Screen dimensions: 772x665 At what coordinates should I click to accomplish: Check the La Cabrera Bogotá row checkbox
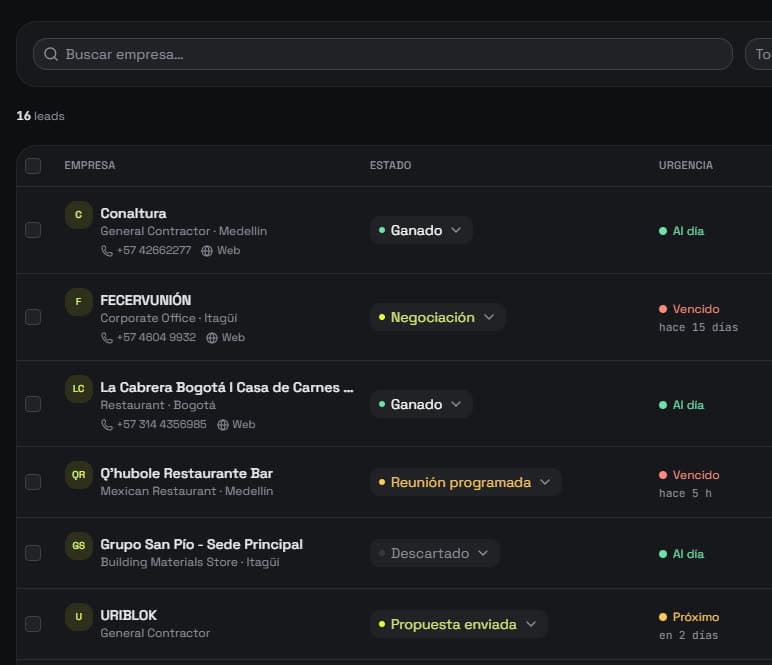[33, 404]
